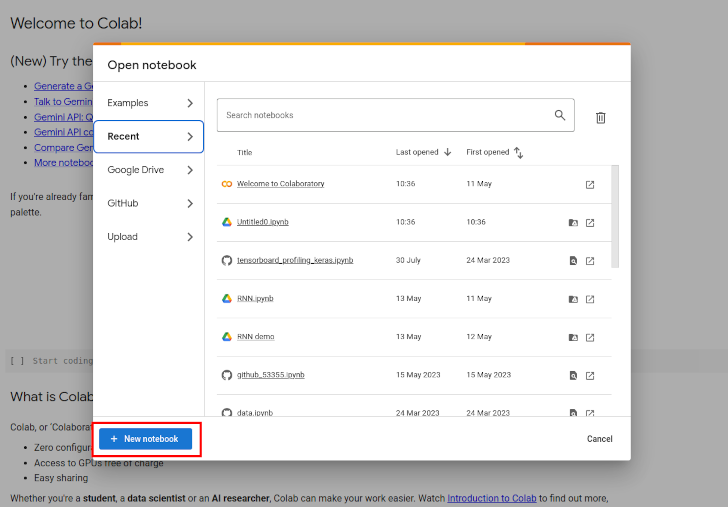
Task: Click the trash delete icon
Action: click(x=600, y=117)
